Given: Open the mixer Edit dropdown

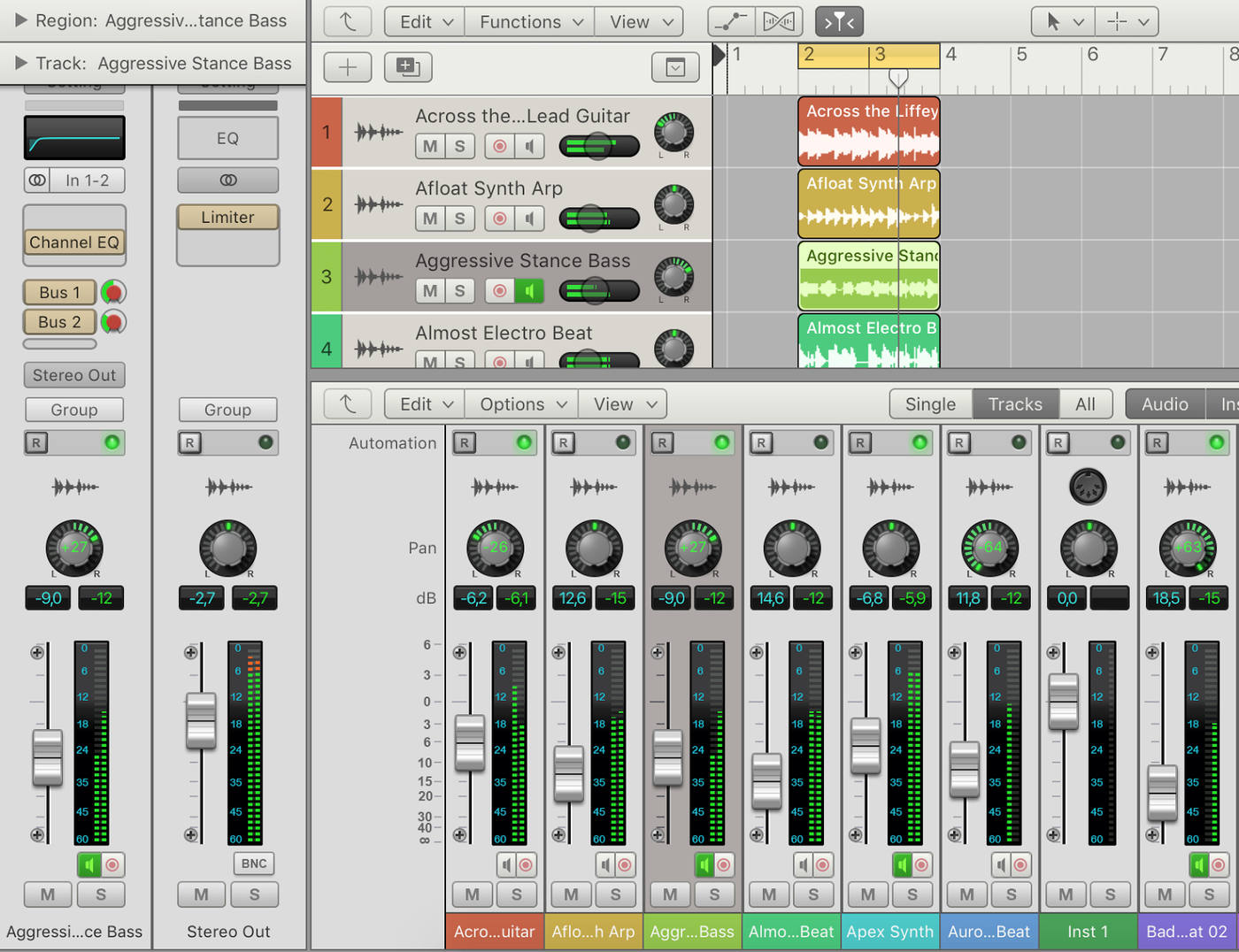Looking at the screenshot, I should tap(425, 404).
